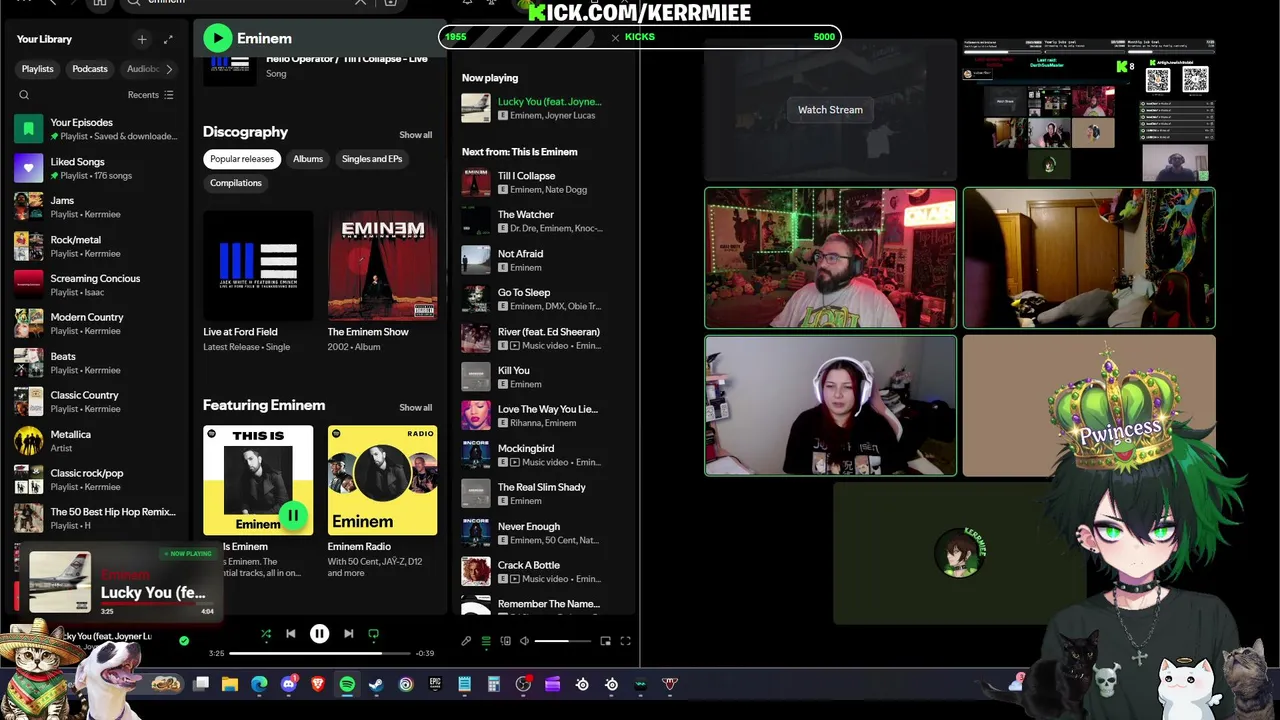The height and width of the screenshot is (720, 1280).
Task: Open the miniplayer icon
Action: coord(605,641)
